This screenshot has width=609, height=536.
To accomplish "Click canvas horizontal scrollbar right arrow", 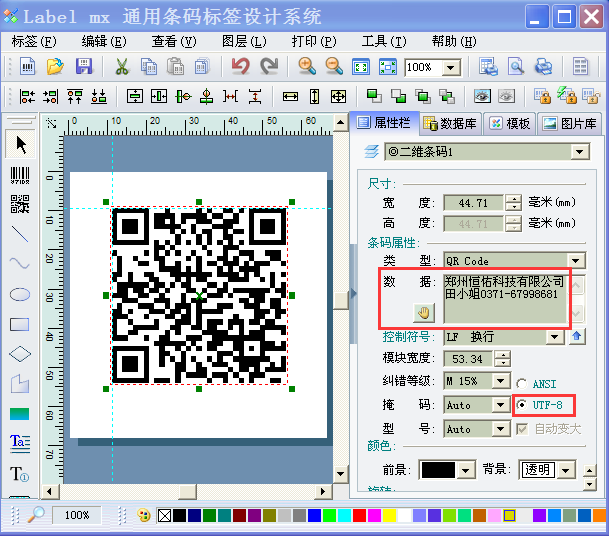I will tap(322, 491).
